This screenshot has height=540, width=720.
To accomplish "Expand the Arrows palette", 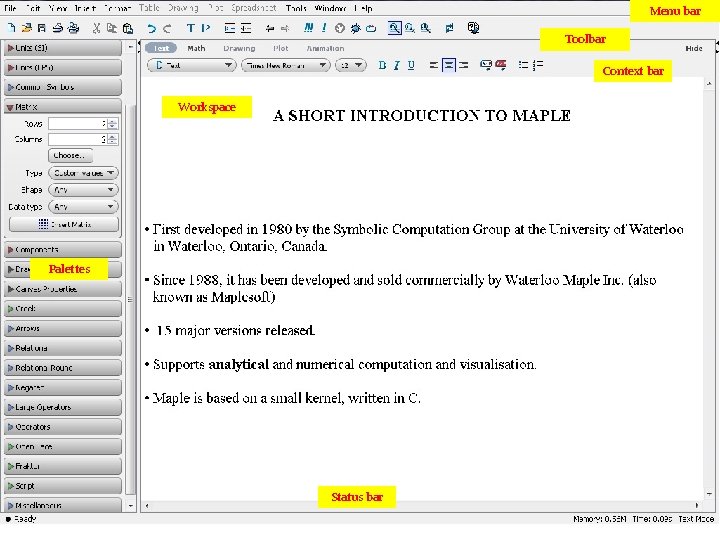I will click(63, 329).
